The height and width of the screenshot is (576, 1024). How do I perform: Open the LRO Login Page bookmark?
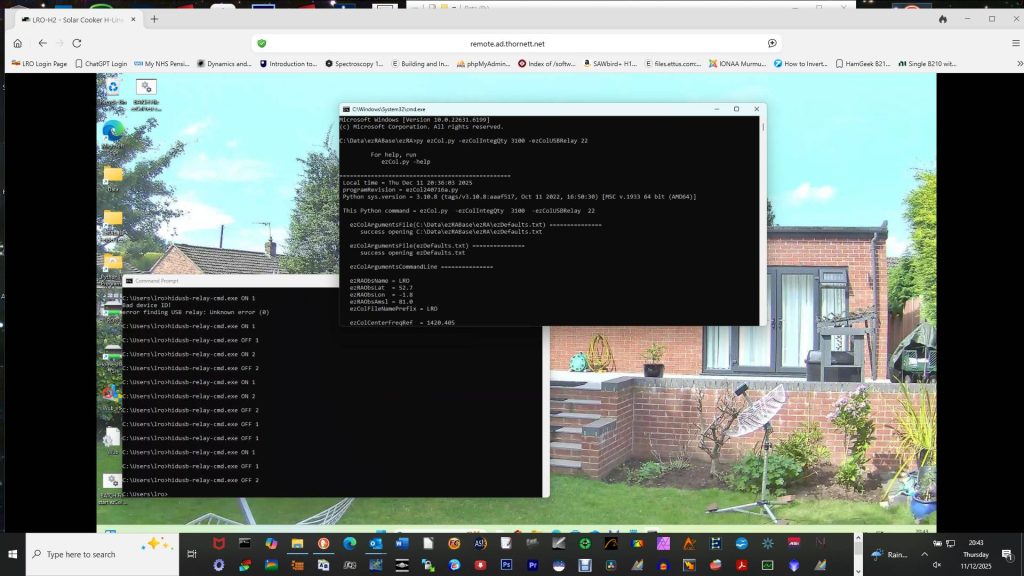39,64
